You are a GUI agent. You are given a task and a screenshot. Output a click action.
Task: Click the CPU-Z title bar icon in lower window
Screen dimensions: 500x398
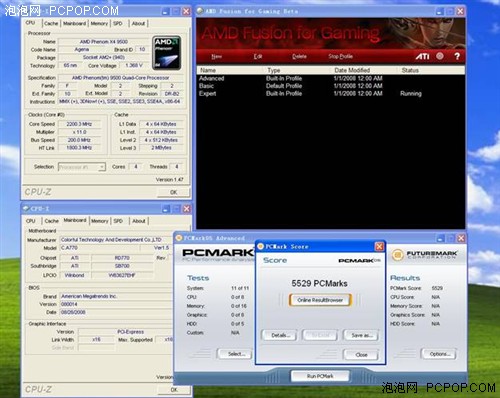tap(26, 209)
